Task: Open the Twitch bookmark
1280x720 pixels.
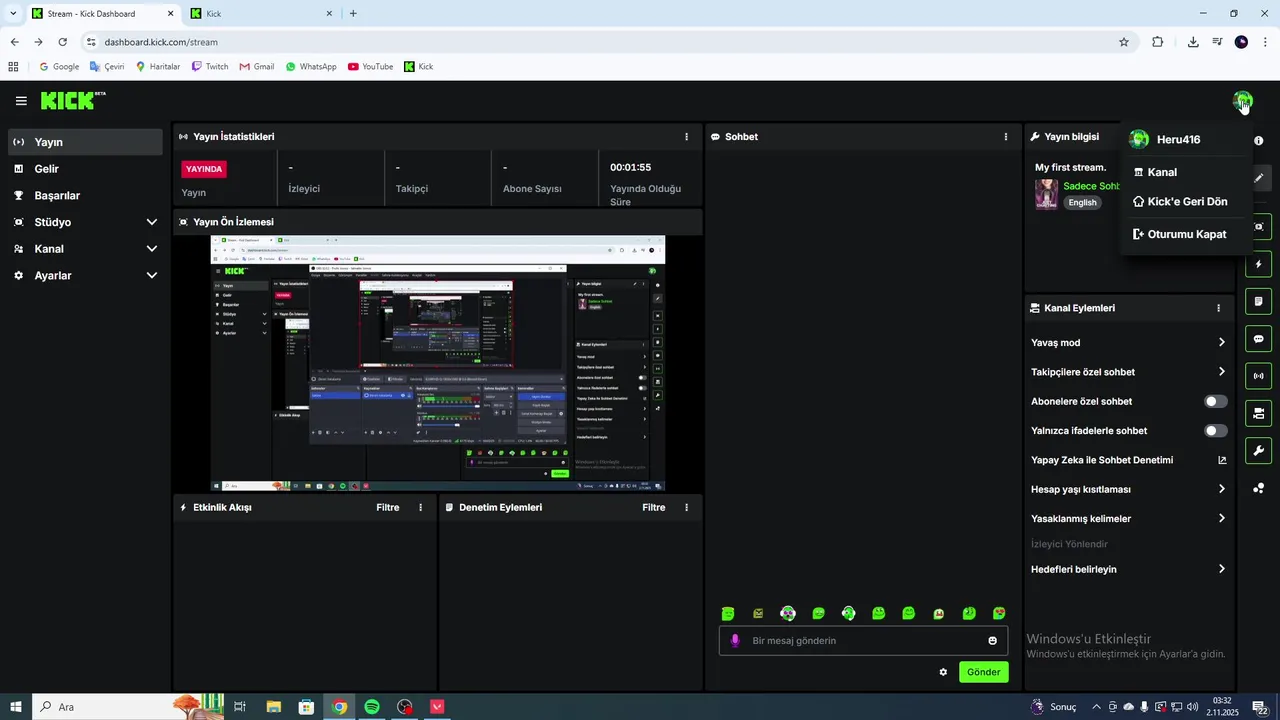Action: coord(210,67)
